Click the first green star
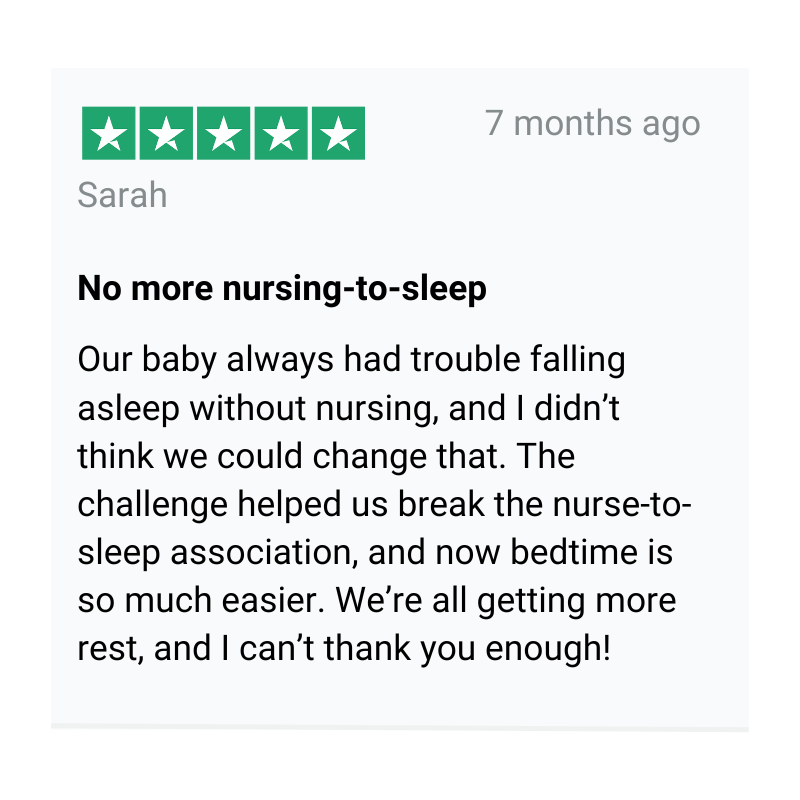 108,134
